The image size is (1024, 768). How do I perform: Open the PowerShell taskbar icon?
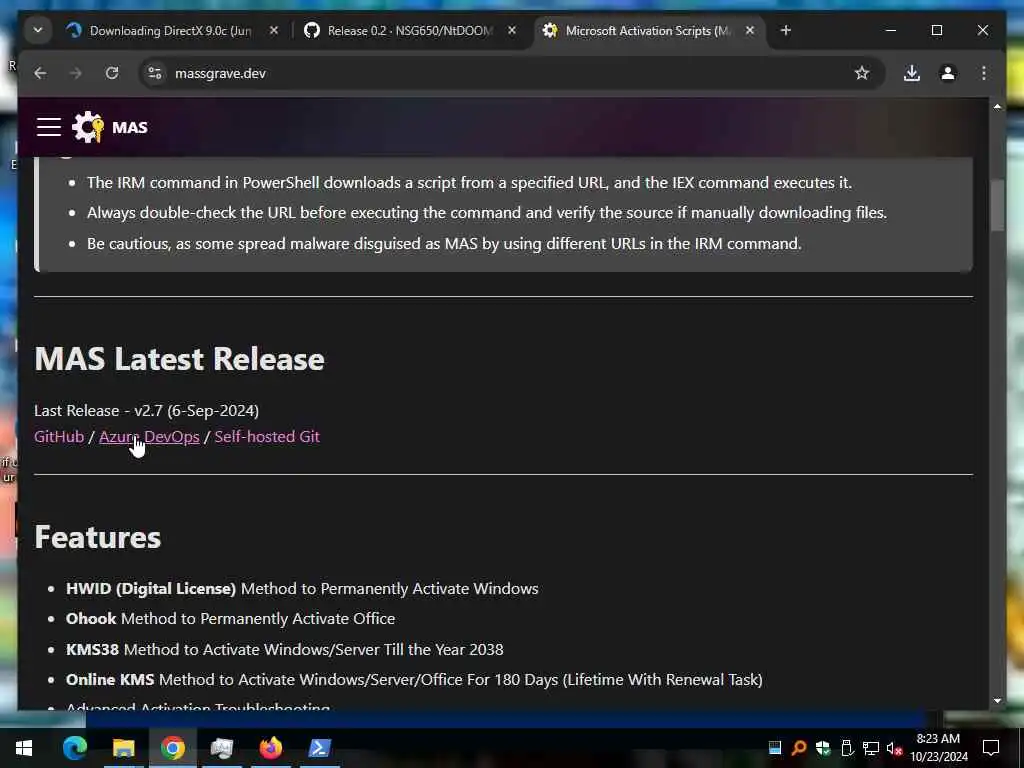pyautogui.click(x=319, y=748)
